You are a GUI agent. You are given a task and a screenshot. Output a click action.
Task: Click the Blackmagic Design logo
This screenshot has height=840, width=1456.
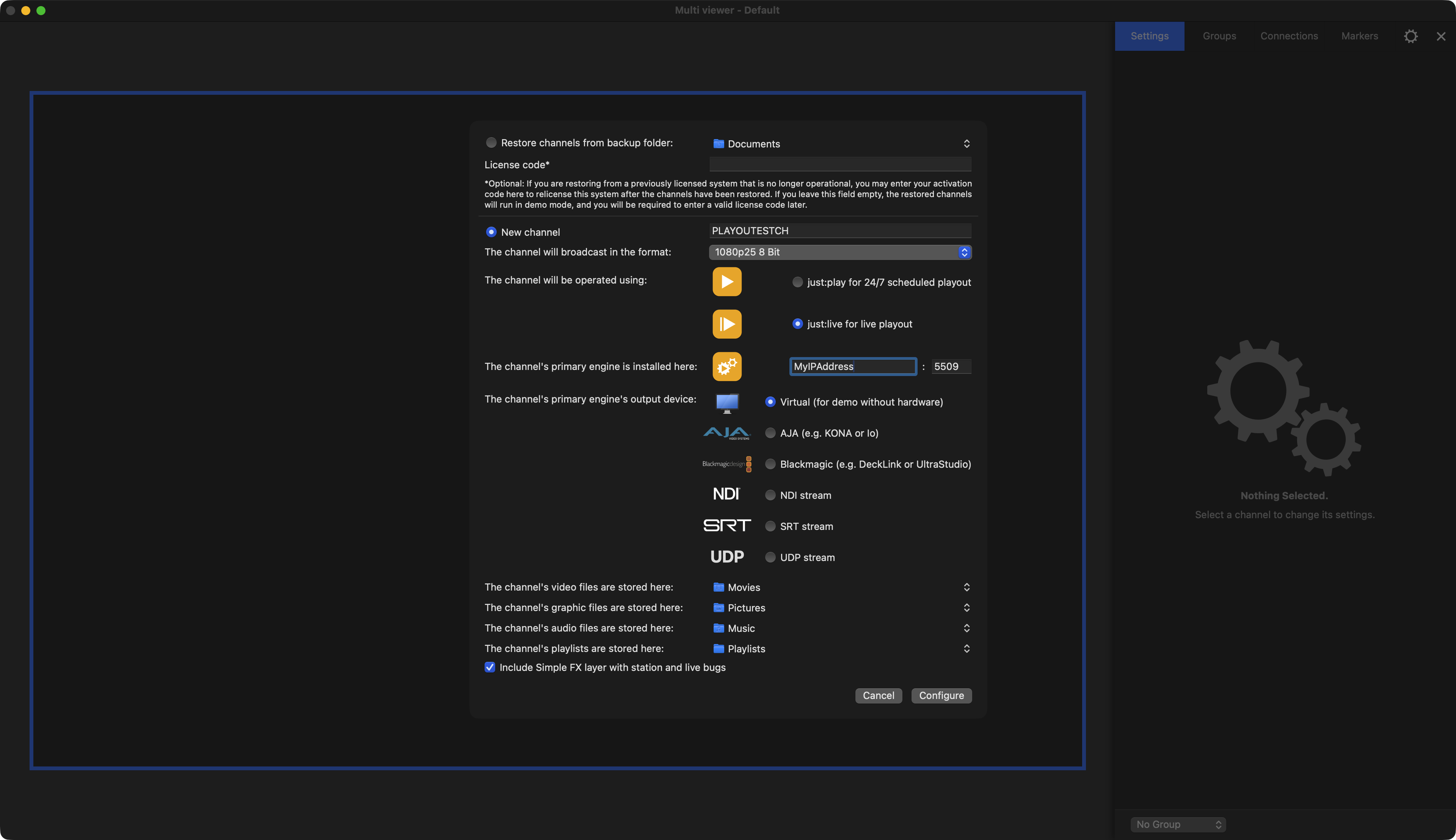pyautogui.click(x=726, y=464)
